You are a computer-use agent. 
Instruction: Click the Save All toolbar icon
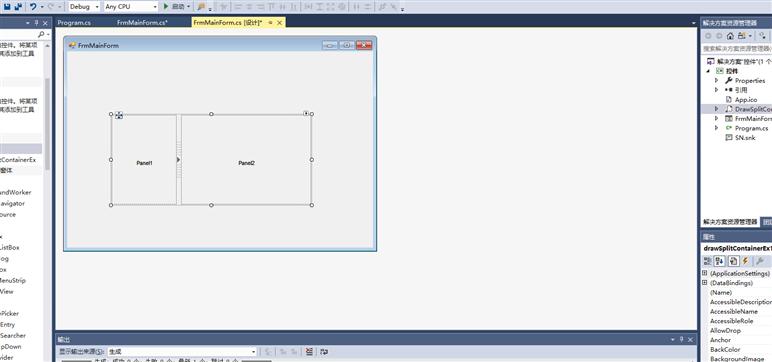point(18,6)
